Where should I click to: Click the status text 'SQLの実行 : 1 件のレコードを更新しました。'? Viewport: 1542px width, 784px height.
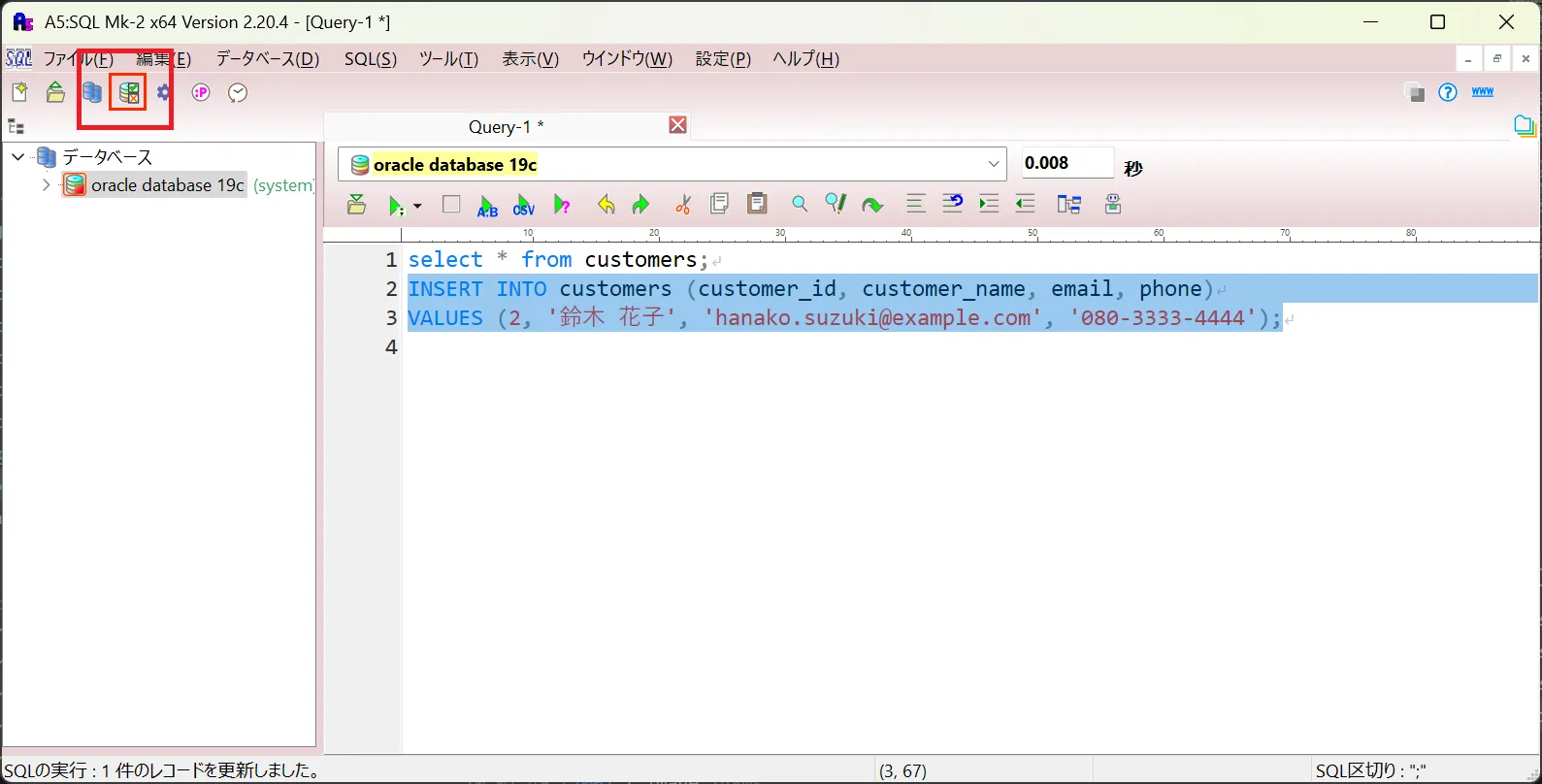point(163,770)
